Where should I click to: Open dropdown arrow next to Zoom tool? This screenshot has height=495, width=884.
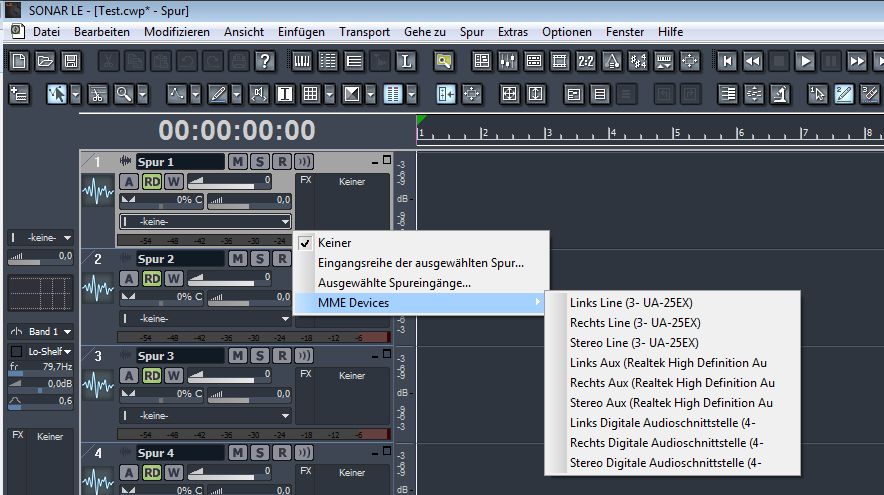tap(143, 94)
